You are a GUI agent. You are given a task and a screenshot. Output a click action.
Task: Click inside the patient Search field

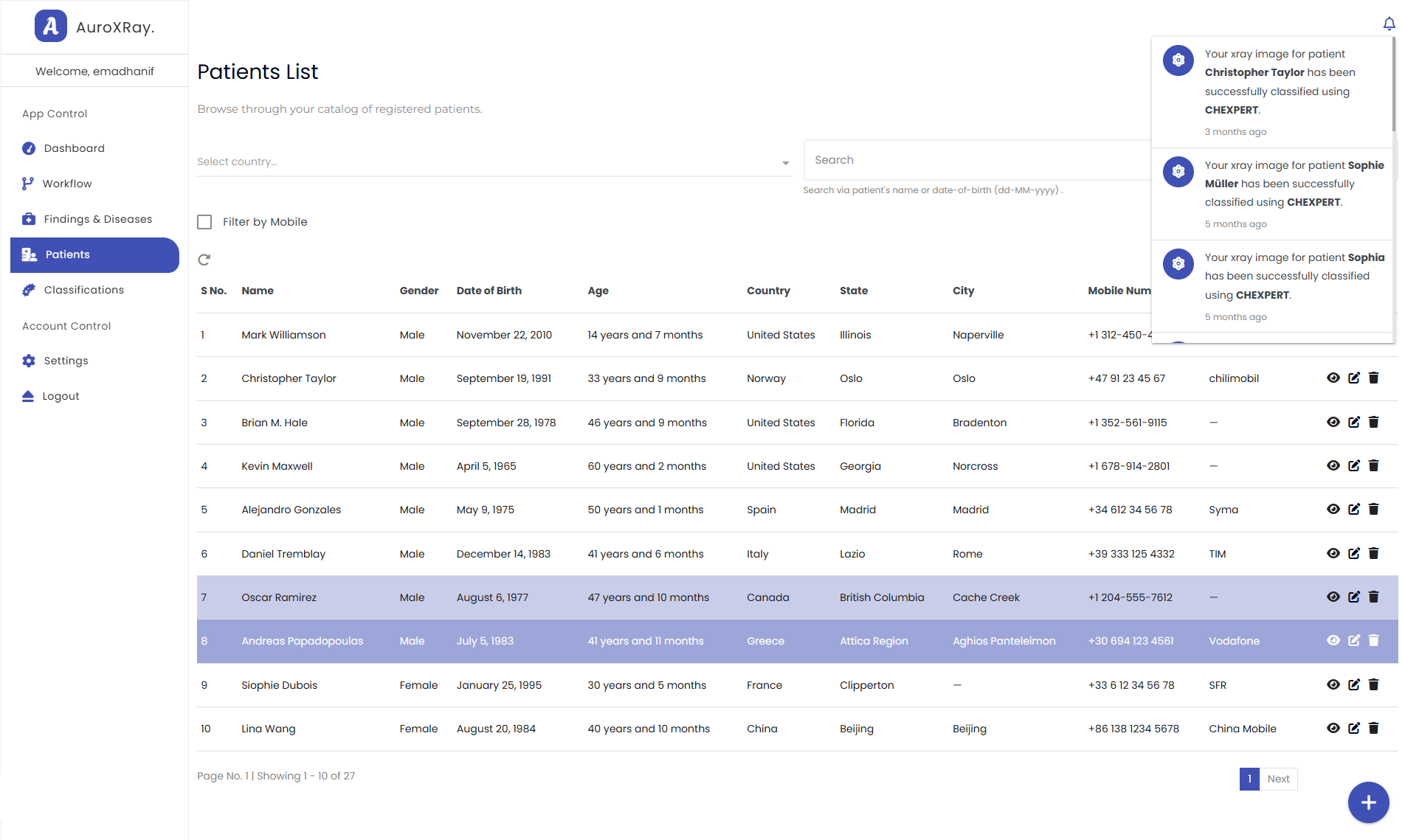coord(959,159)
